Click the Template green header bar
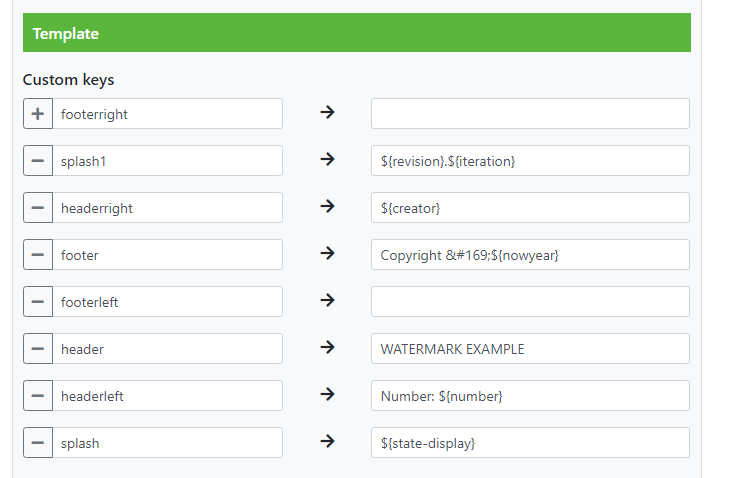 point(357,33)
